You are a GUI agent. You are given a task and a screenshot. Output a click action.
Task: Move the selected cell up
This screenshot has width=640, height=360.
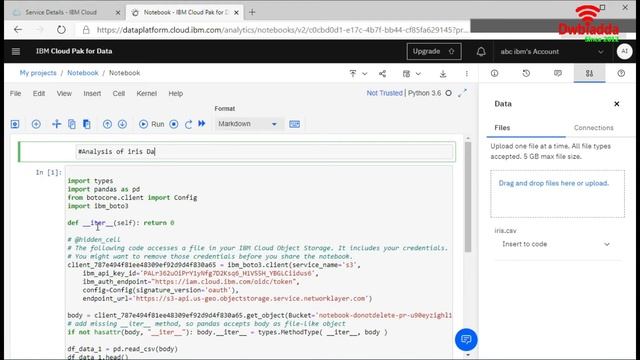(107, 124)
